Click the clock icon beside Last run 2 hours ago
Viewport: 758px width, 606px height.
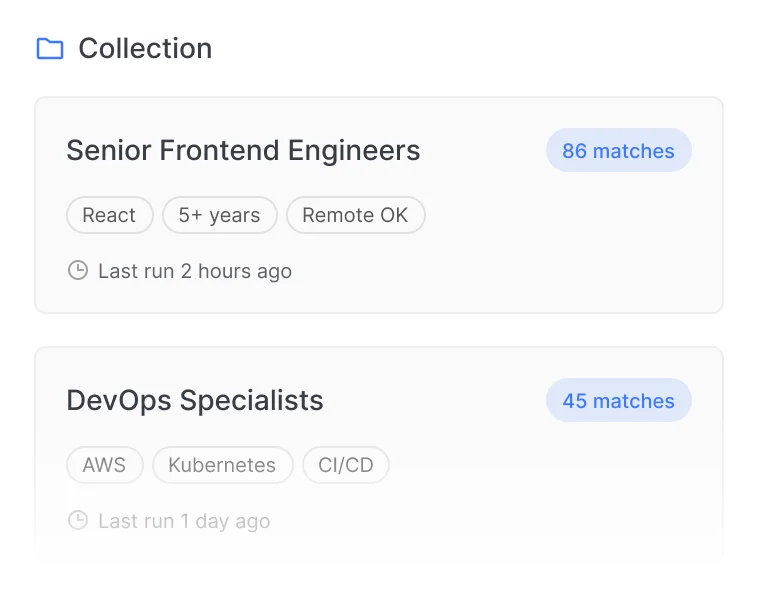(78, 270)
